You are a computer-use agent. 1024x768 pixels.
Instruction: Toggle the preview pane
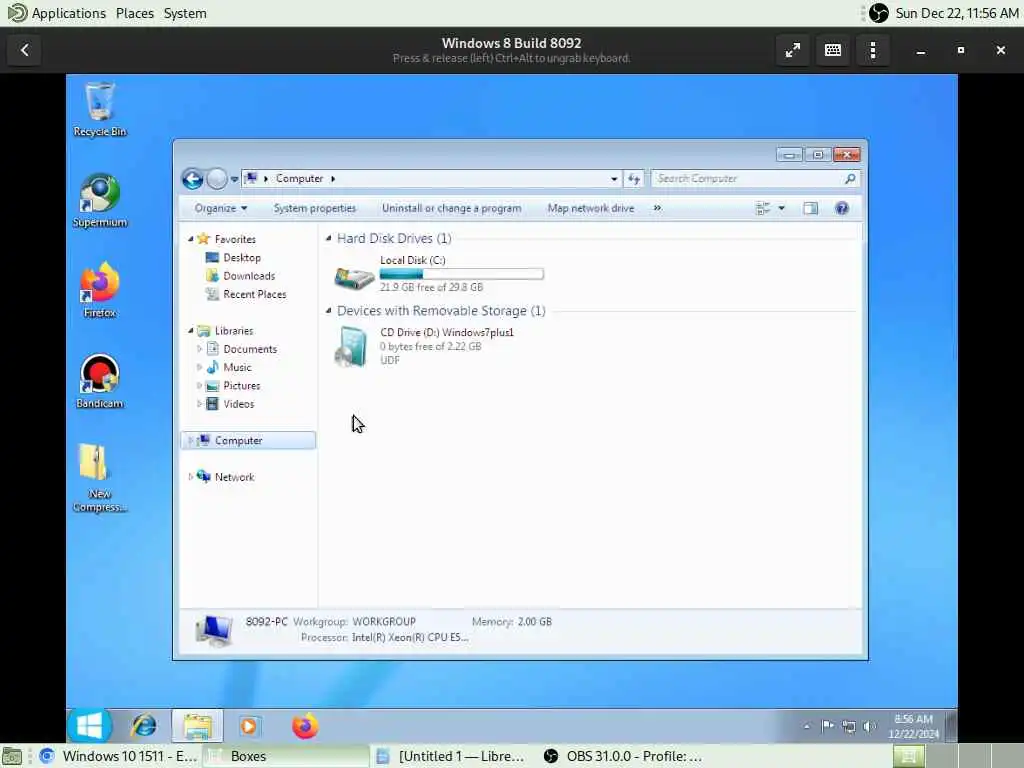tap(810, 208)
